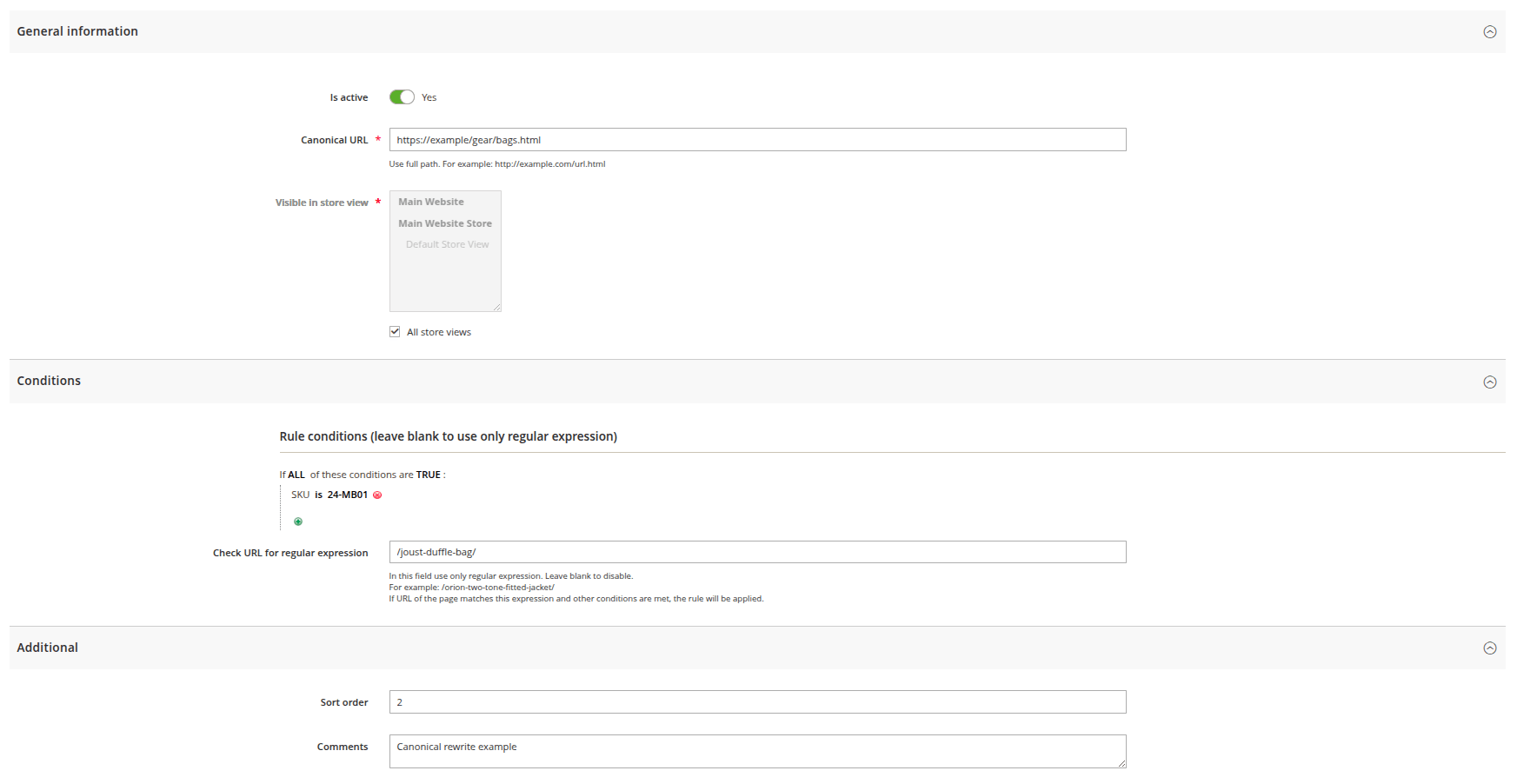The image size is (1517, 784).
Task: Click the collapse icon for the Additional section
Action: coord(1490,648)
